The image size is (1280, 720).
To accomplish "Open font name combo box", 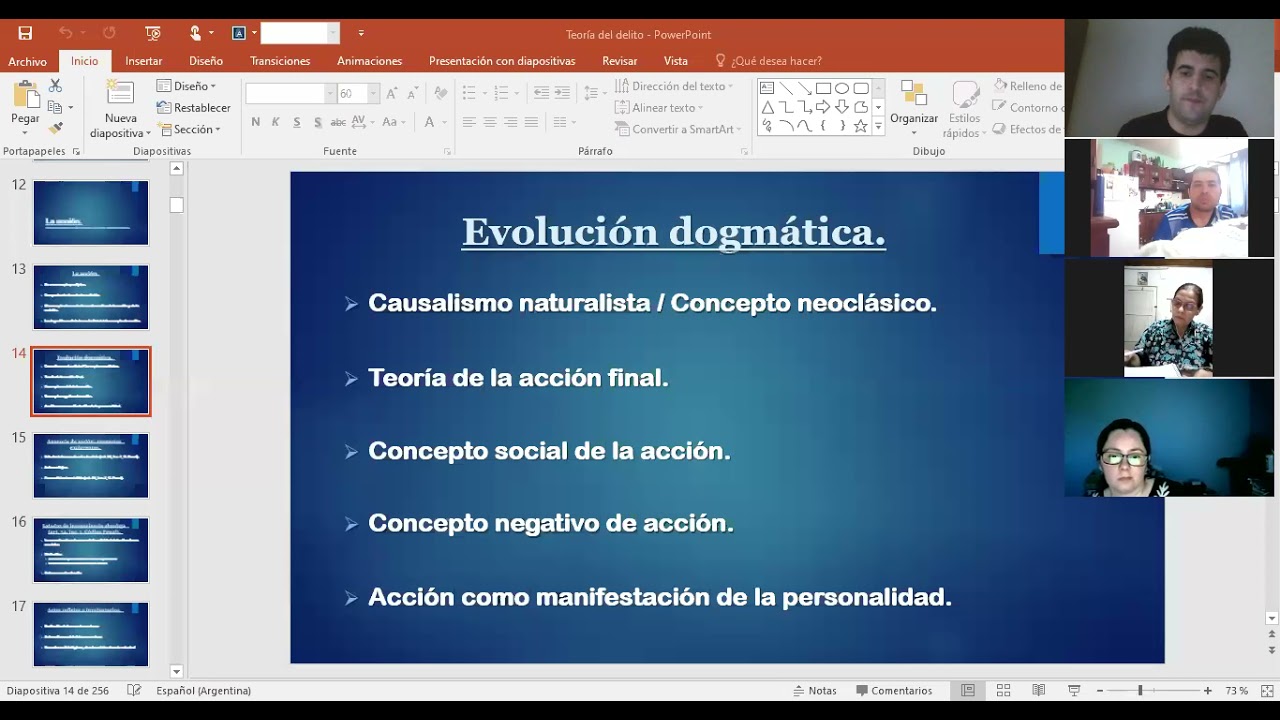I will click(291, 93).
